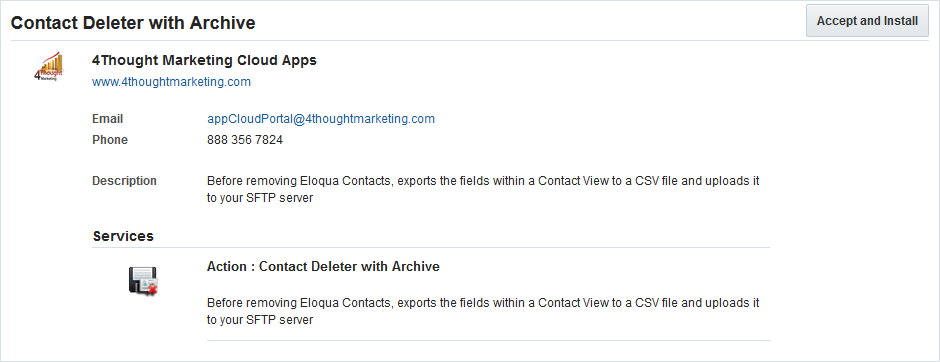Click the Email field label
This screenshot has height=362, width=940.
click(x=107, y=119)
